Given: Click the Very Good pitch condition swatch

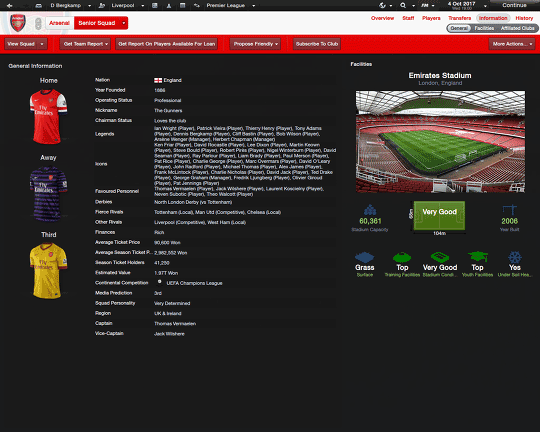Looking at the screenshot, I should pos(439,216).
